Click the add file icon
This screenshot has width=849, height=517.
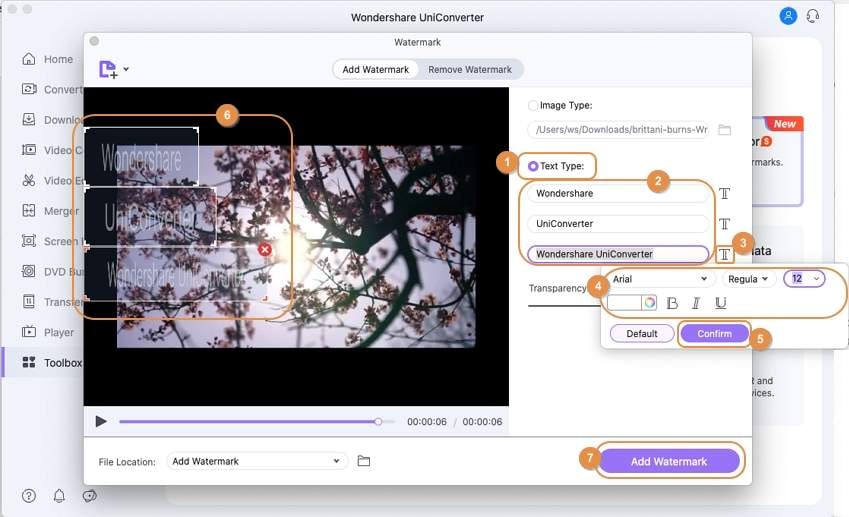(108, 69)
